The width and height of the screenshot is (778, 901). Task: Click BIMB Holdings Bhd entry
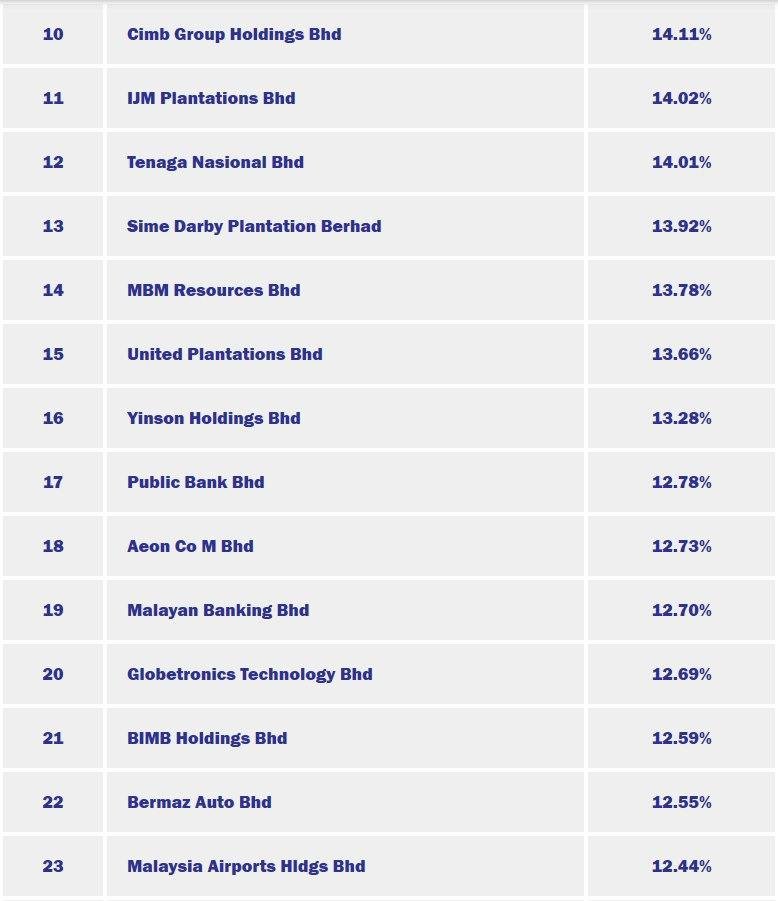207,738
